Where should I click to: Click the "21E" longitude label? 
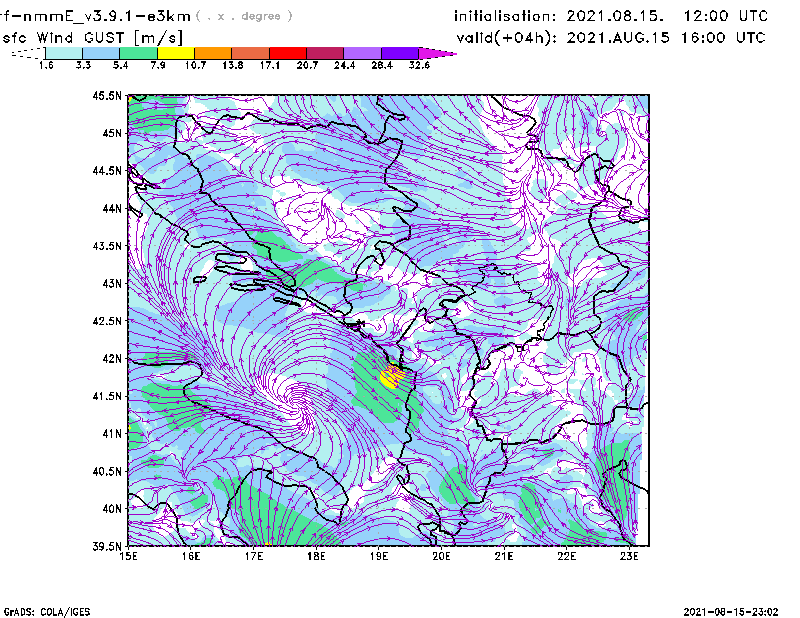click(x=504, y=556)
